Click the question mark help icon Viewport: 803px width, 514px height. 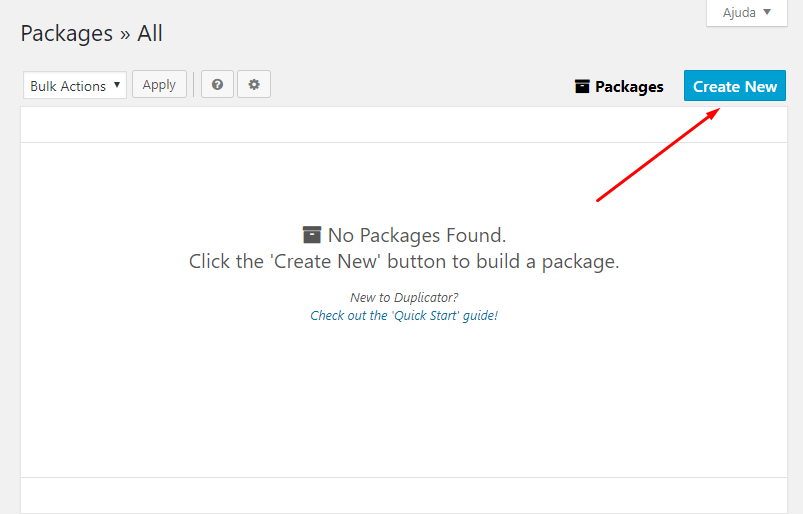tap(218, 85)
